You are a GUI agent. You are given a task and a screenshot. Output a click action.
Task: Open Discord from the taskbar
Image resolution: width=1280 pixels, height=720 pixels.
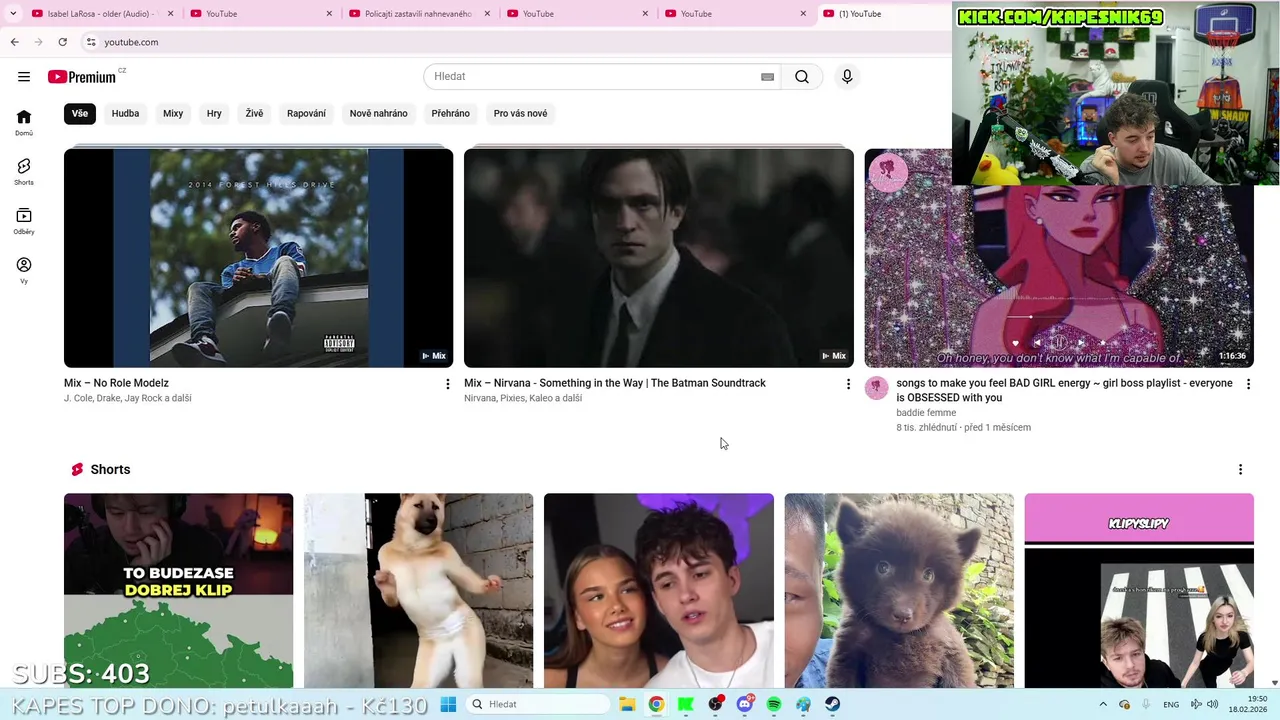click(745, 704)
